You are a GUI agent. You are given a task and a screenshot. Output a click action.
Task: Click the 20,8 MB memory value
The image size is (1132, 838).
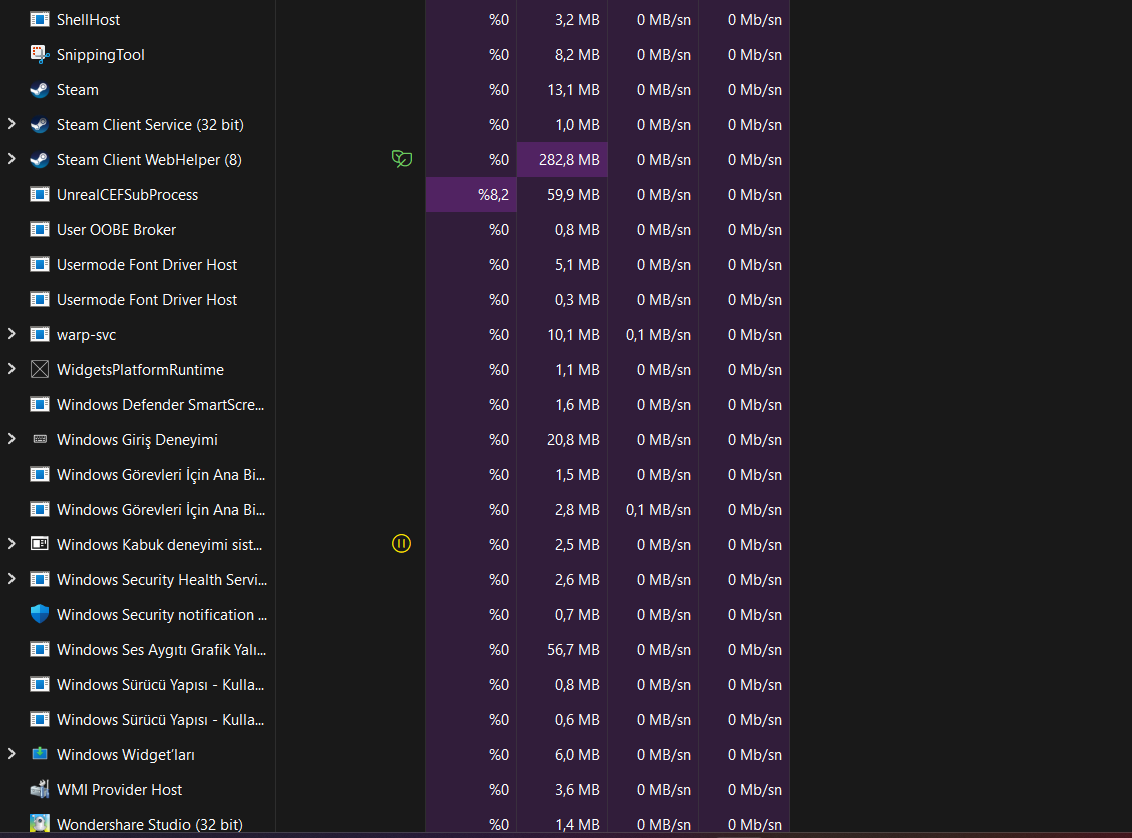[x=573, y=440]
